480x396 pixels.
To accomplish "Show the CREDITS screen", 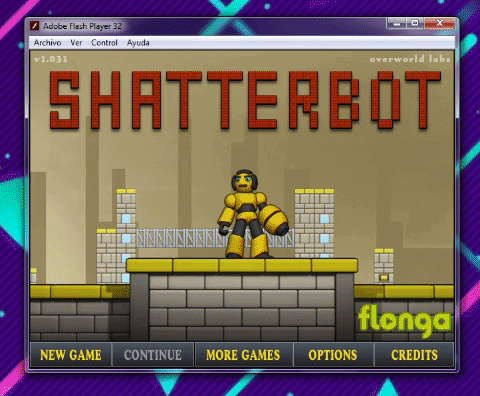I will click(414, 355).
